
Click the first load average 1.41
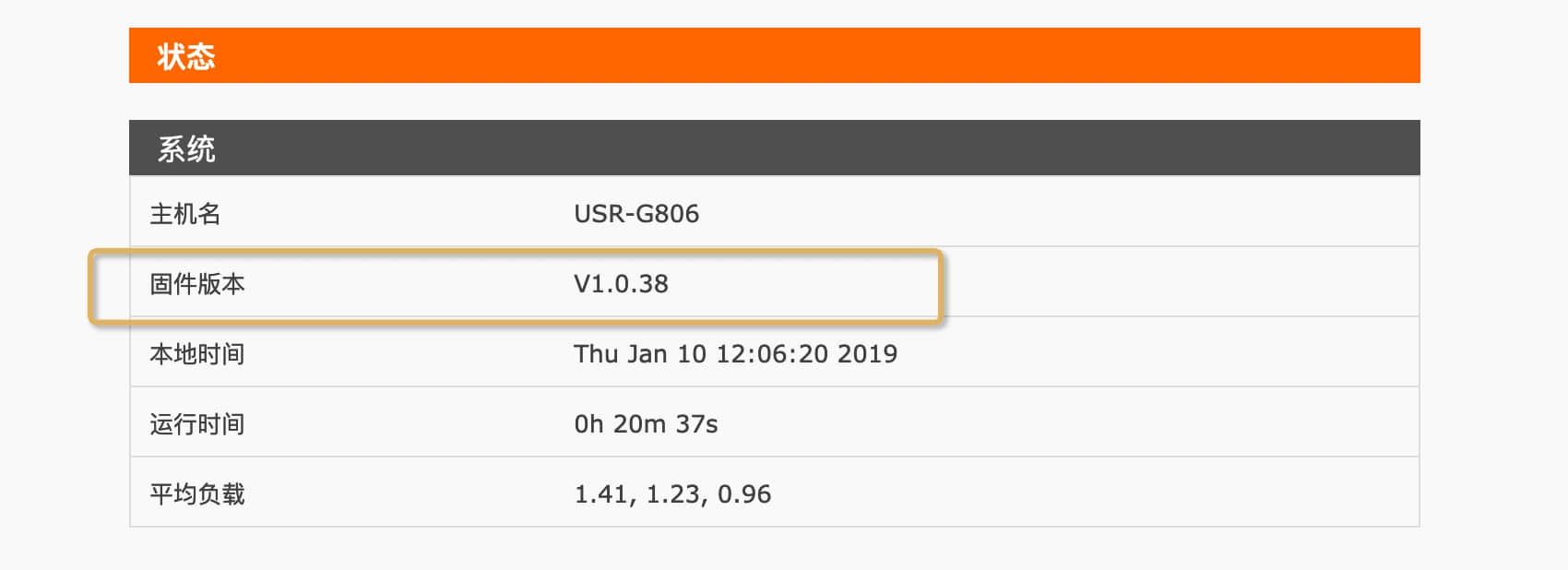601,494
